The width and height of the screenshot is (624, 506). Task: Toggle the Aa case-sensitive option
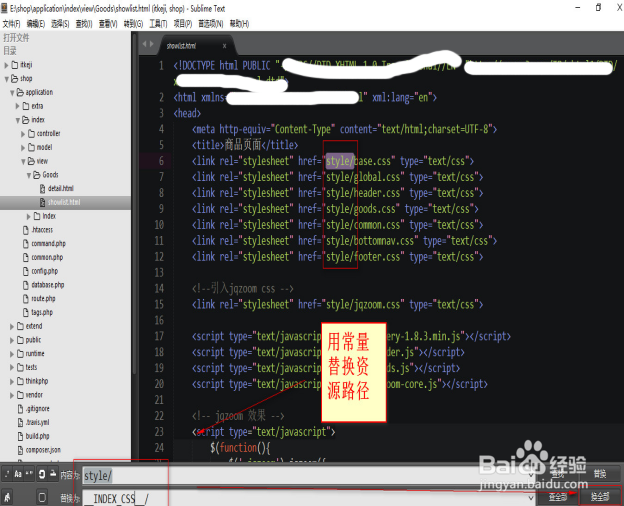(18, 474)
